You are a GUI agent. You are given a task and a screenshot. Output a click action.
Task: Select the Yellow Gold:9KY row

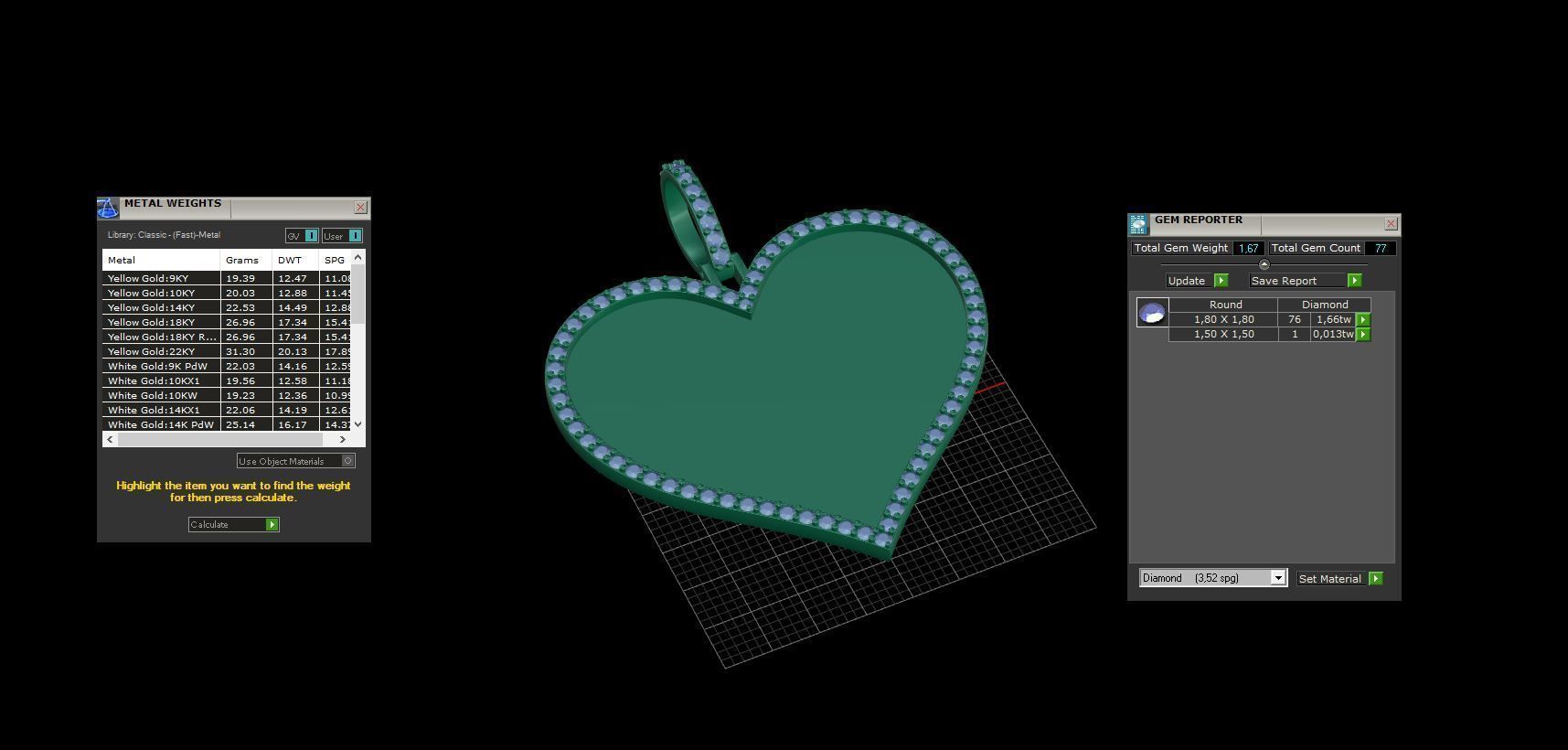[227, 278]
